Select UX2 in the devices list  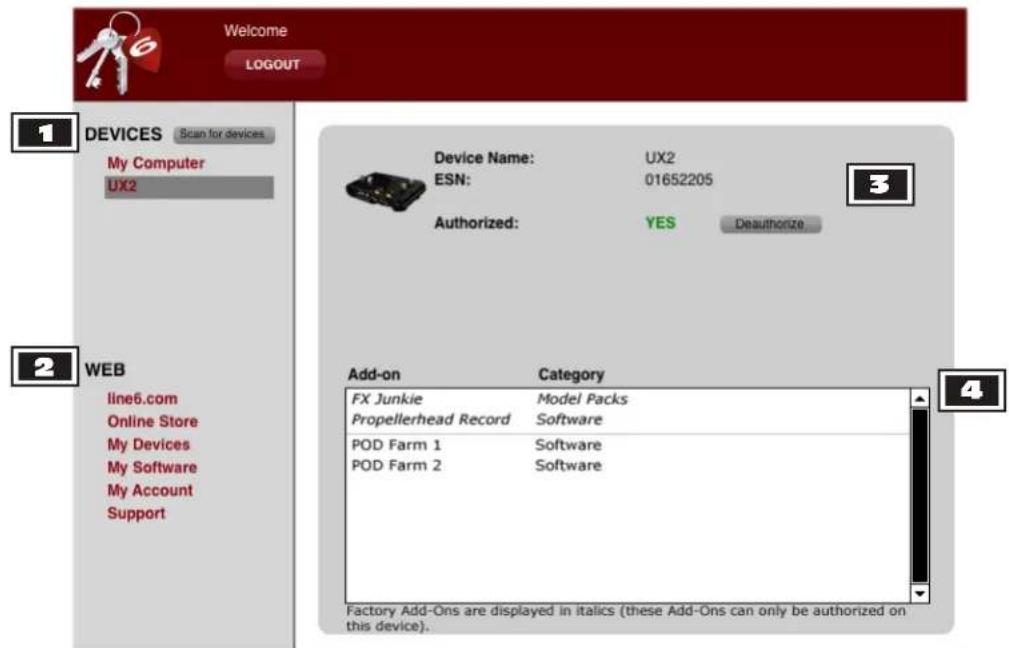189,187
